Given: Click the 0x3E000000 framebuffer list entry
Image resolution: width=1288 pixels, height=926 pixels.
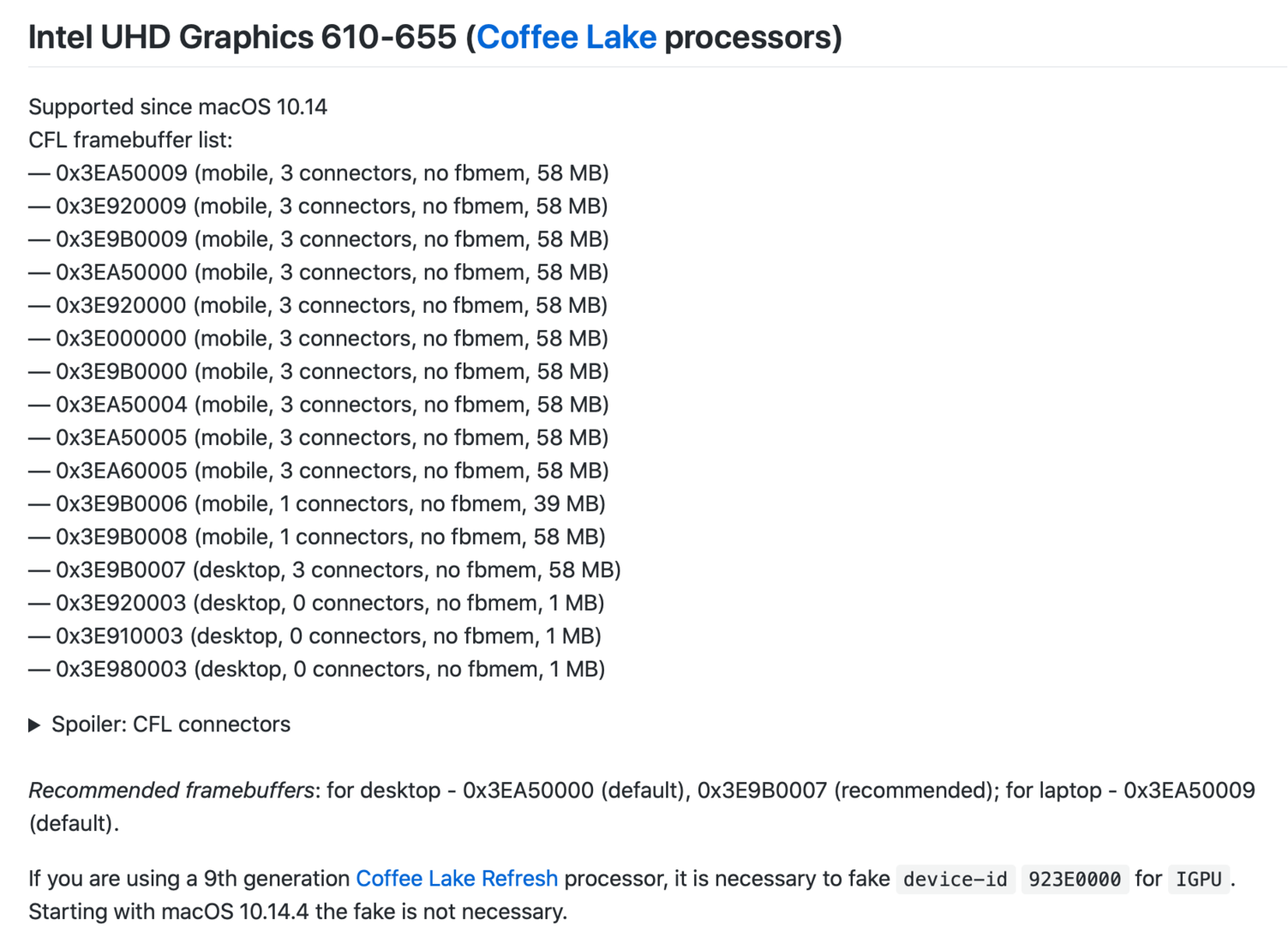Looking at the screenshot, I should click(x=318, y=339).
